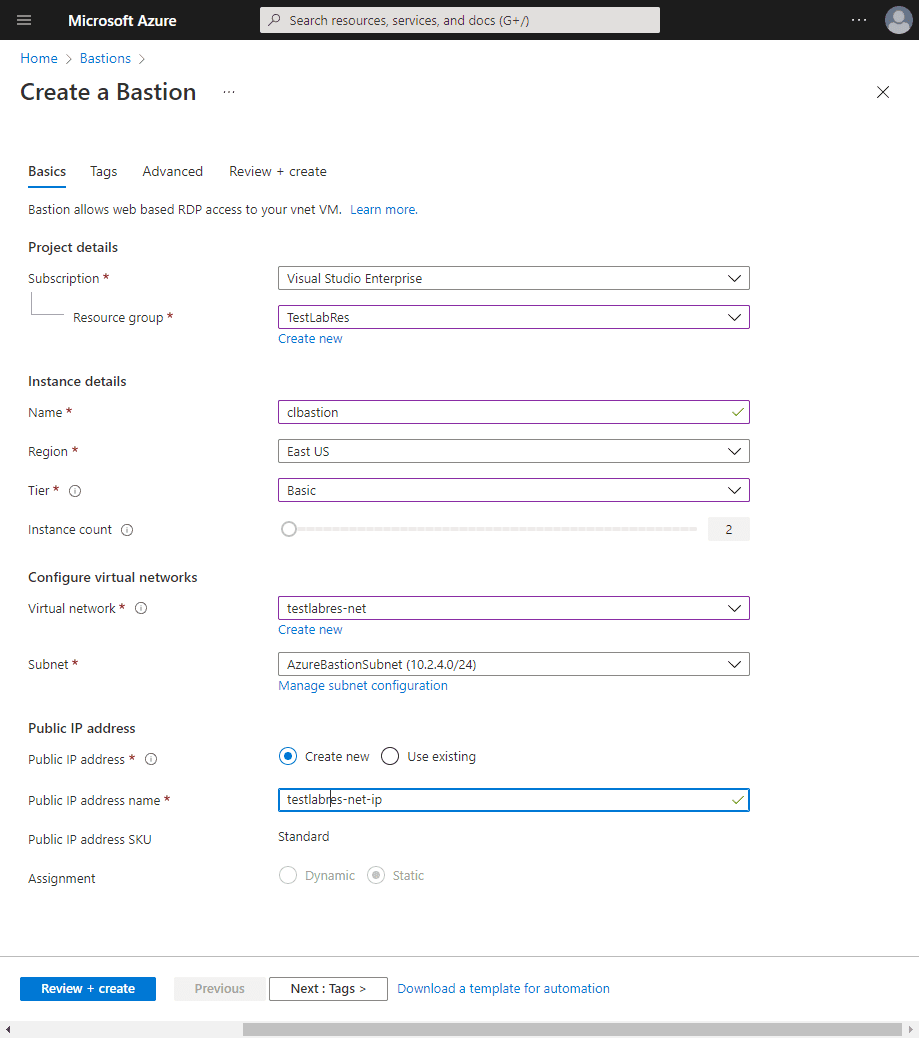Select the Create new radio button
Screen dimensions: 919x1038
(x=288, y=757)
